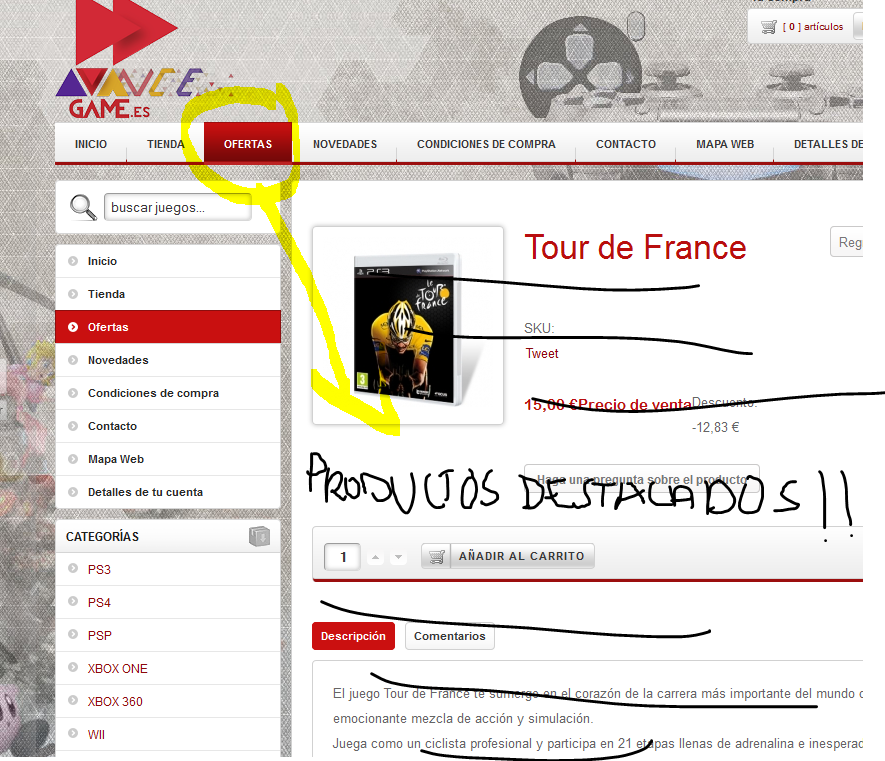Click the Tweet link
885x761 pixels.
(x=542, y=353)
